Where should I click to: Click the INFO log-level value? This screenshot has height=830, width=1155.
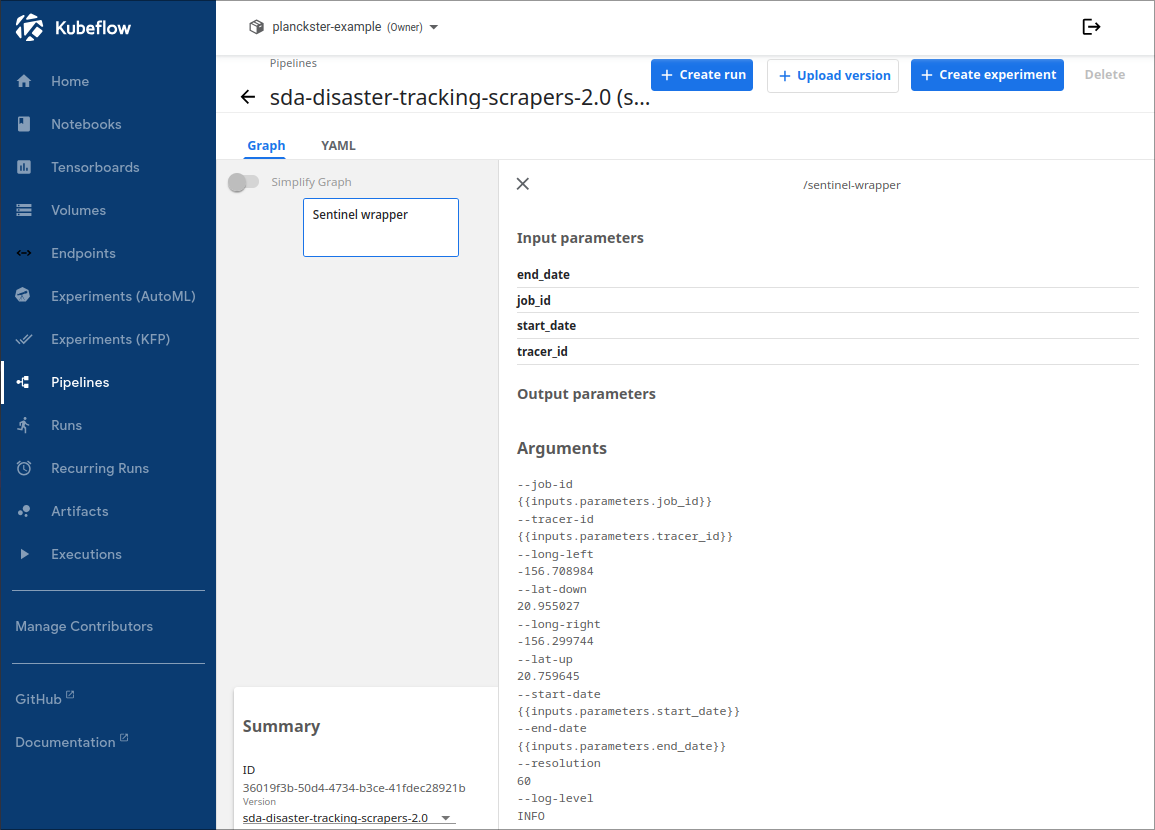531,816
